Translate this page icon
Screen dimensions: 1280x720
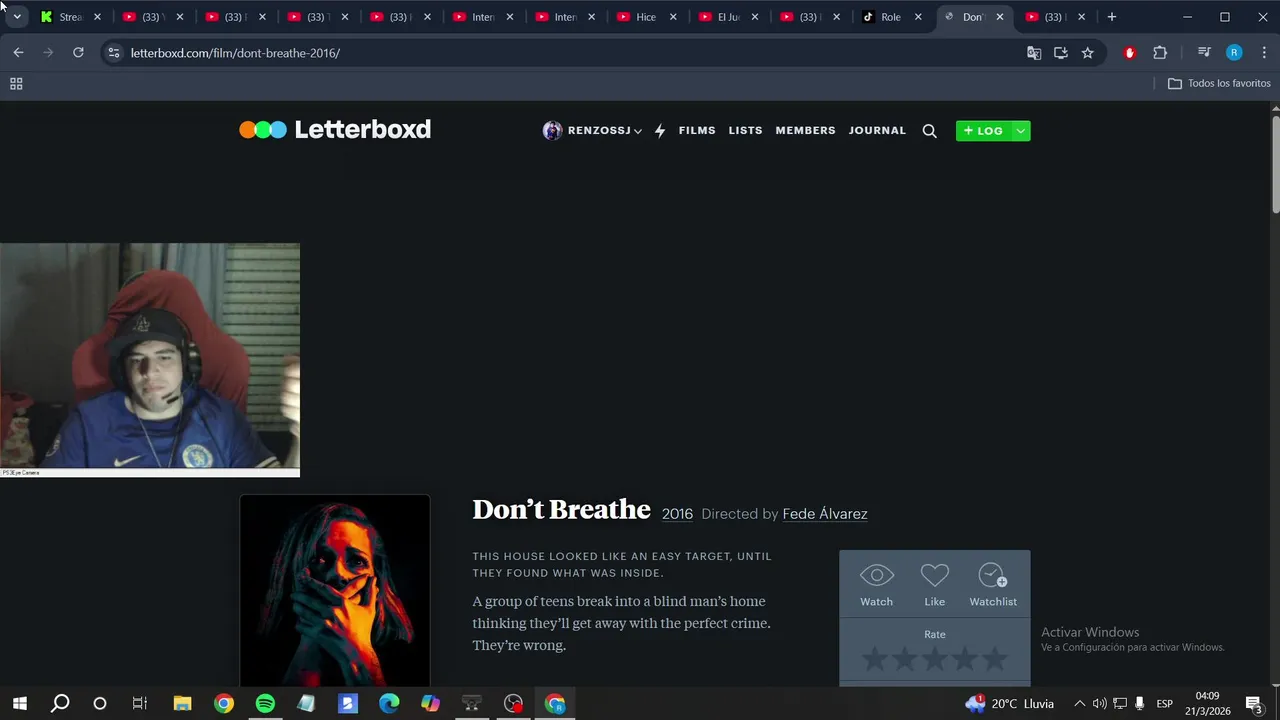pos(1034,53)
